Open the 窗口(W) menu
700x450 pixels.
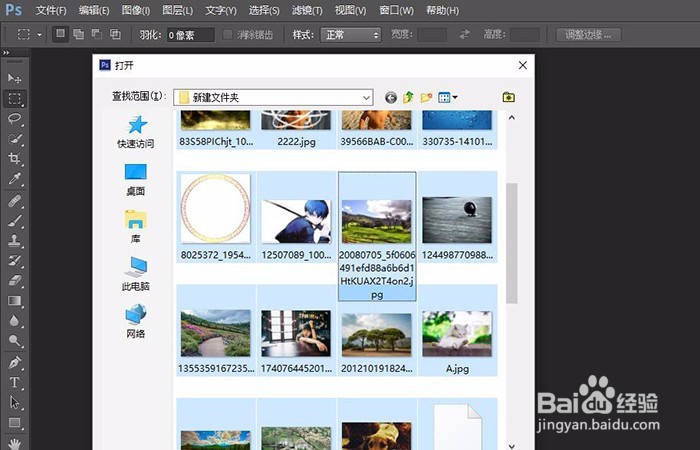(396, 10)
